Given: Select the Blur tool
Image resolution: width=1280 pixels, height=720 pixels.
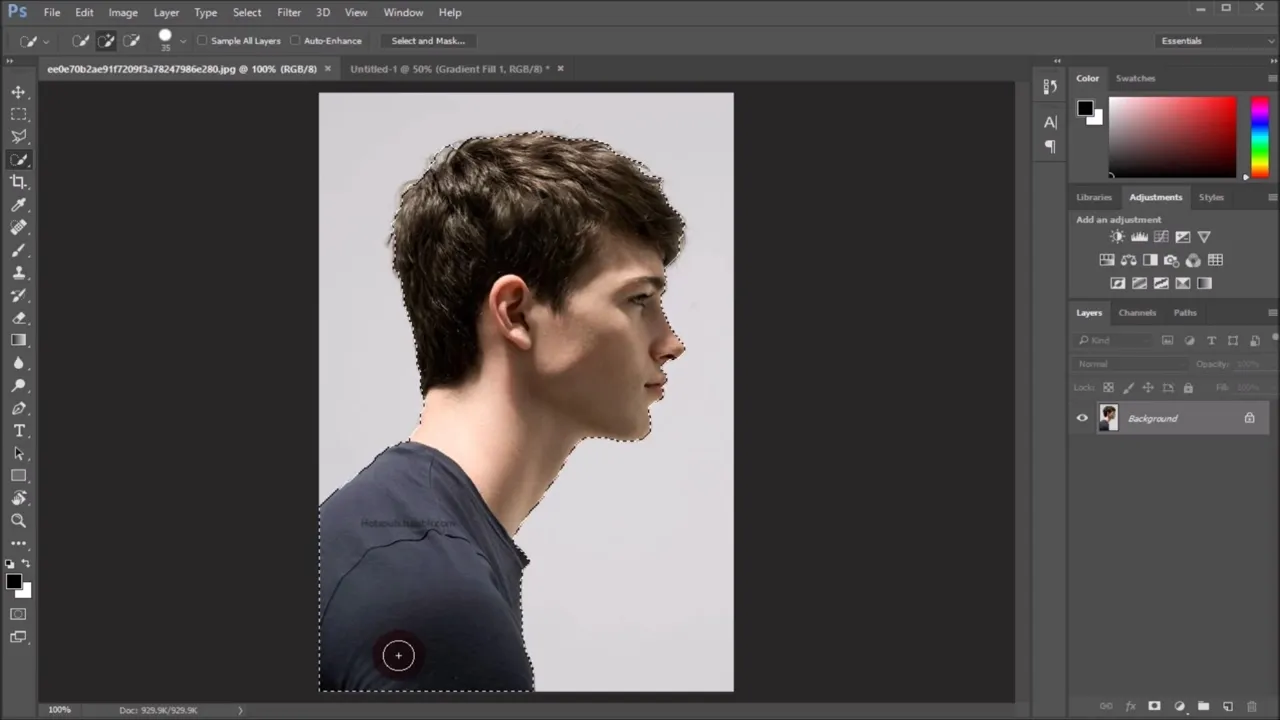Looking at the screenshot, I should click(x=19, y=363).
